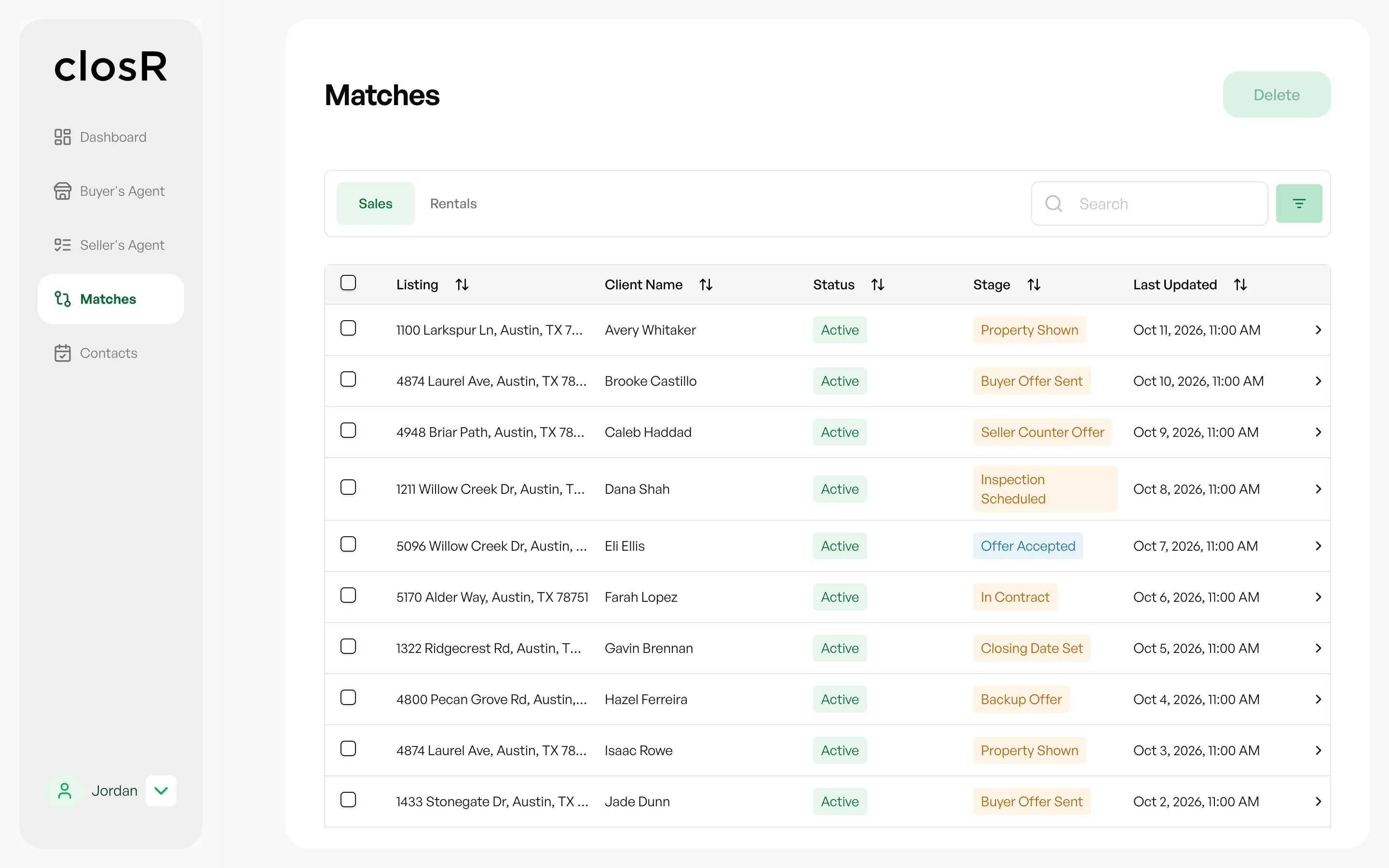1389x868 pixels.
Task: Click the Seller Counter Offer stage badge
Action: pyautogui.click(x=1042, y=432)
